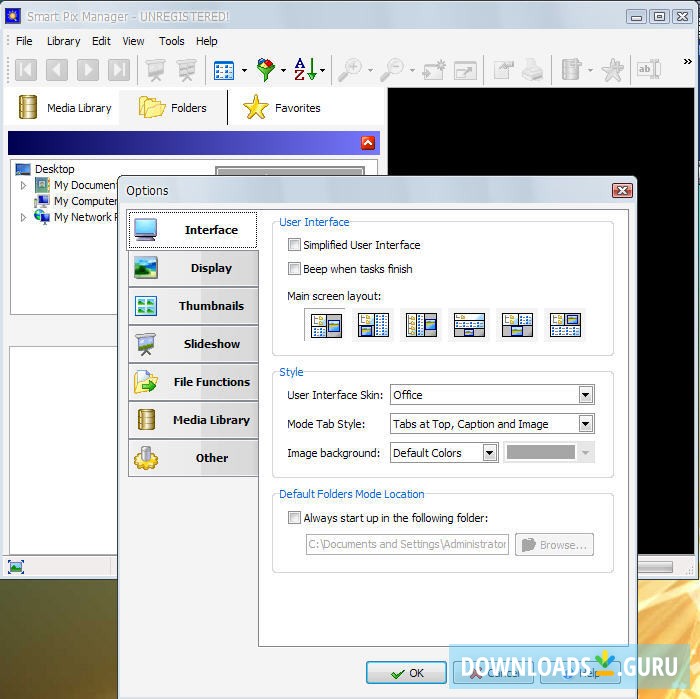Click the print toolbar icon
The image size is (700, 699).
pos(532,70)
